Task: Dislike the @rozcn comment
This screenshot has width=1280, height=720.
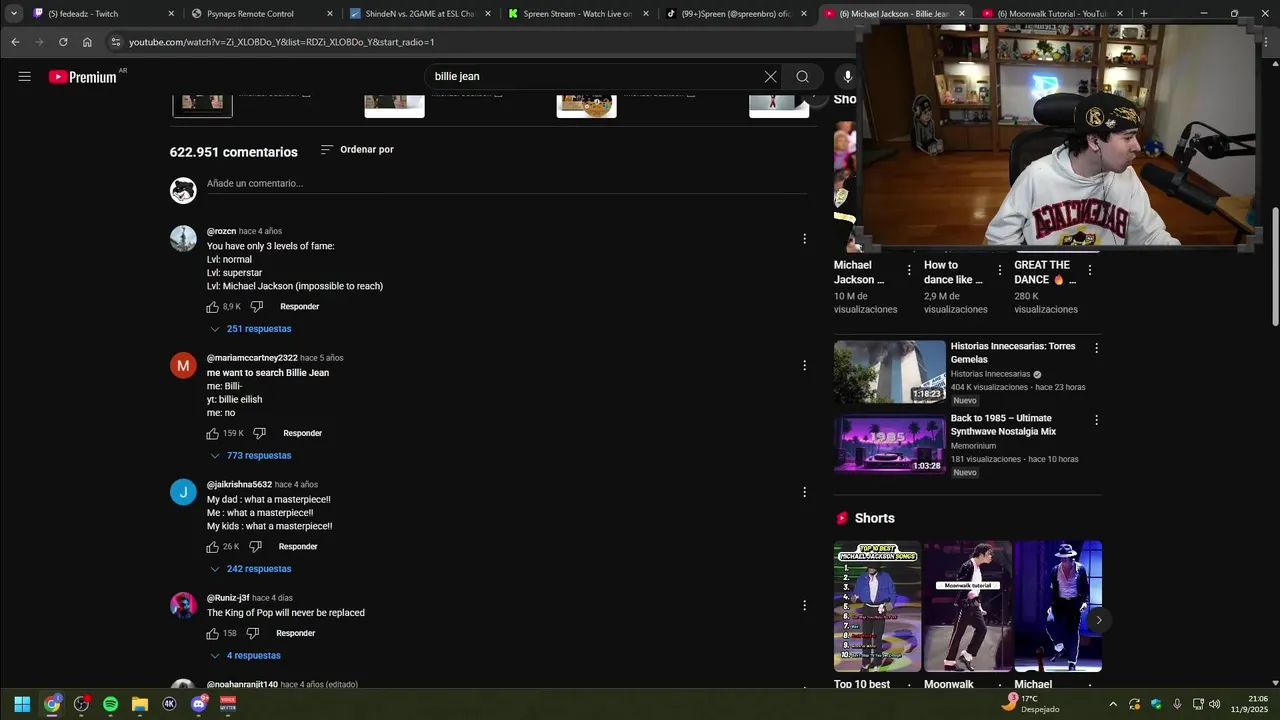Action: click(x=256, y=307)
